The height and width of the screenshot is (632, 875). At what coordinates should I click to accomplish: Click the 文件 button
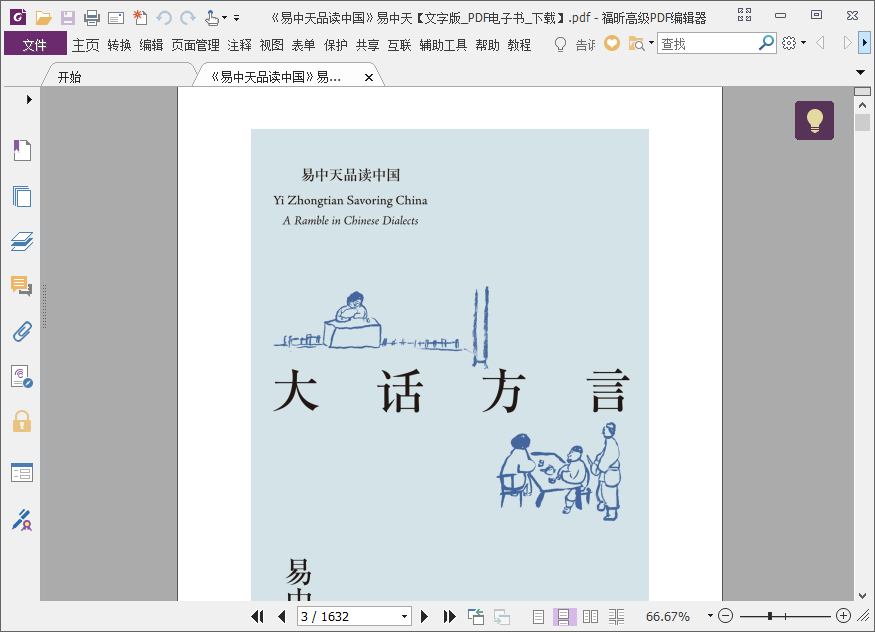click(35, 45)
